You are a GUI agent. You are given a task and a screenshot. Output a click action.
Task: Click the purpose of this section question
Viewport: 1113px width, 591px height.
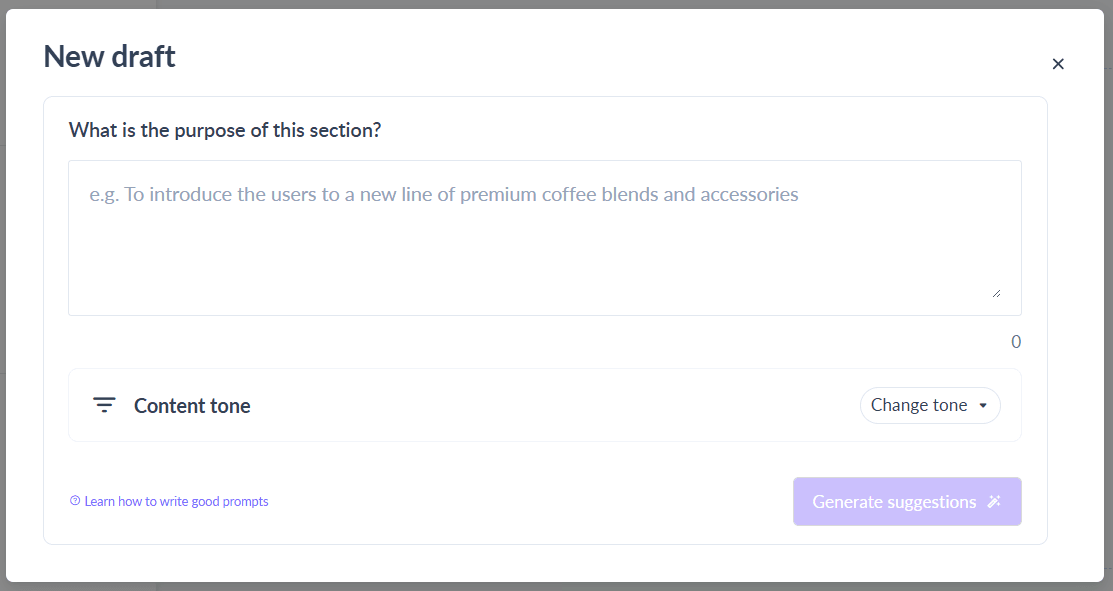pyautogui.click(x=225, y=130)
